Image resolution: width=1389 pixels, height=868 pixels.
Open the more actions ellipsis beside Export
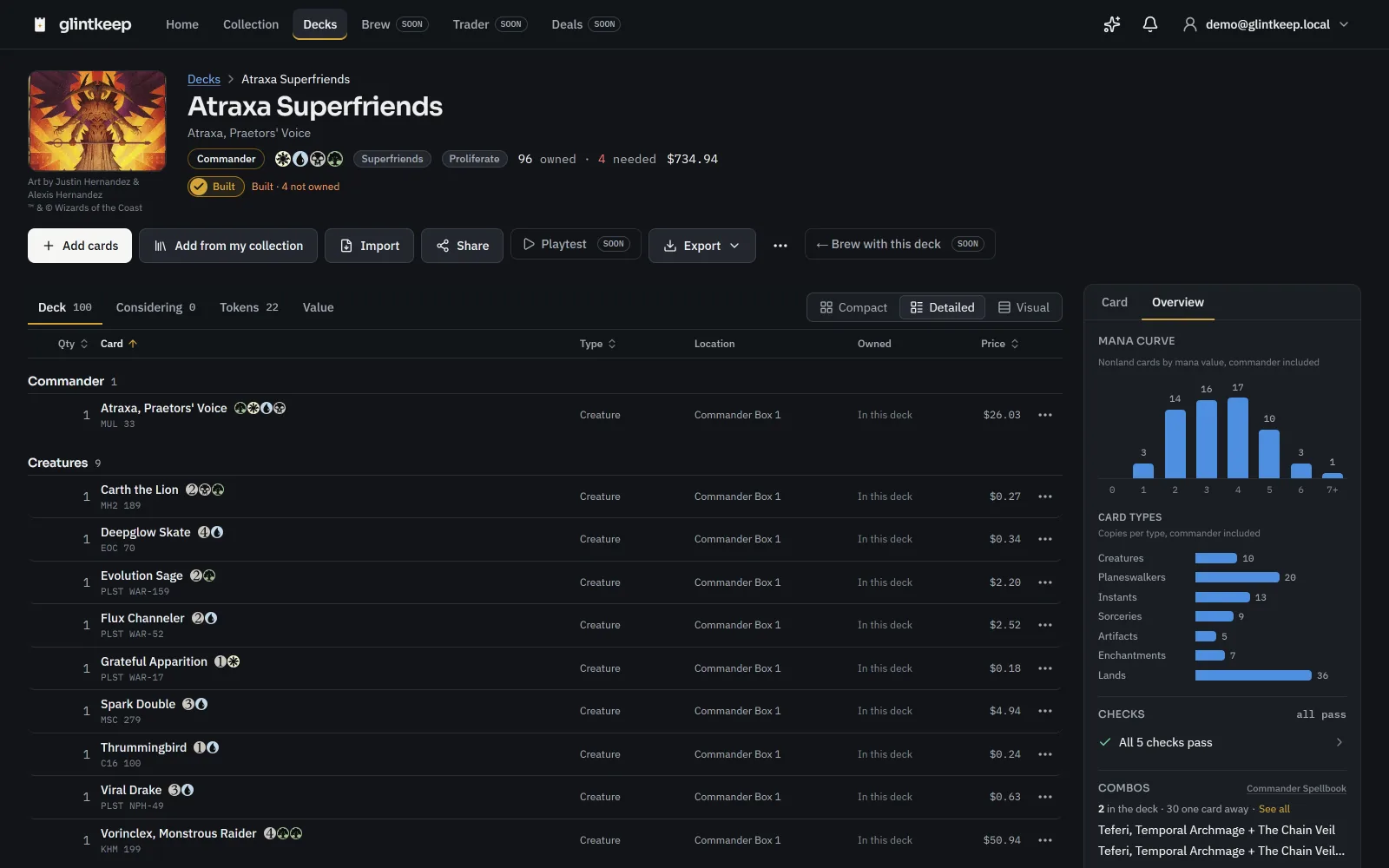780,246
